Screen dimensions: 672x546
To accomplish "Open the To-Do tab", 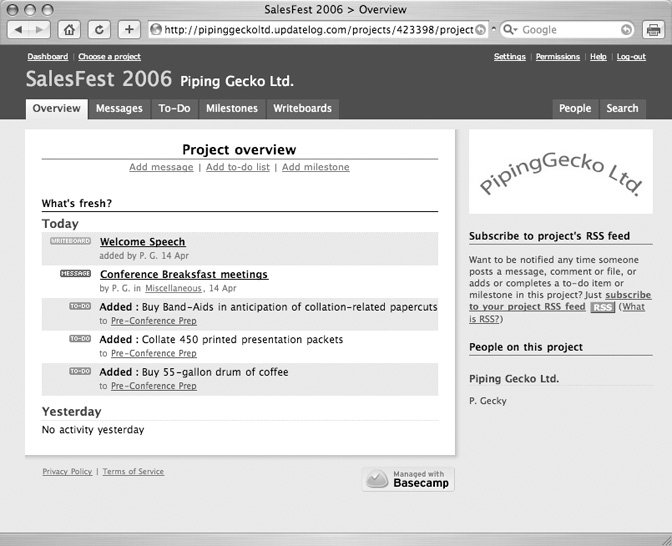I will (174, 108).
